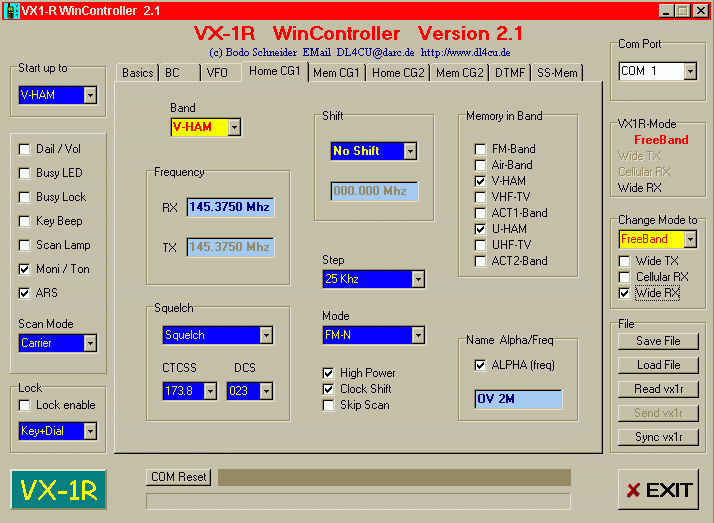Check Wide TX under Change Mode
Screen dimensions: 714x523
point(625,261)
